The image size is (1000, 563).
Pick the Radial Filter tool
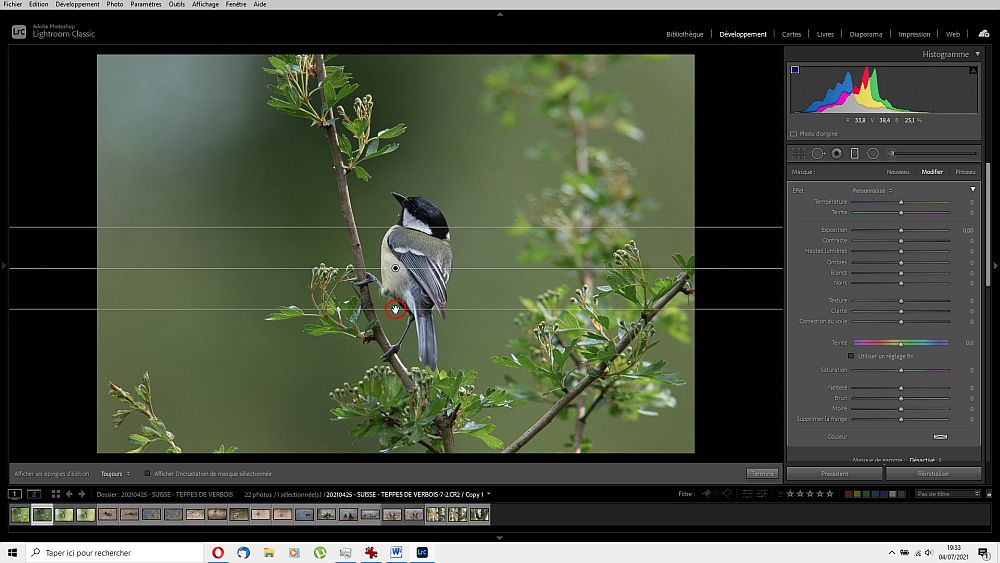pos(873,153)
